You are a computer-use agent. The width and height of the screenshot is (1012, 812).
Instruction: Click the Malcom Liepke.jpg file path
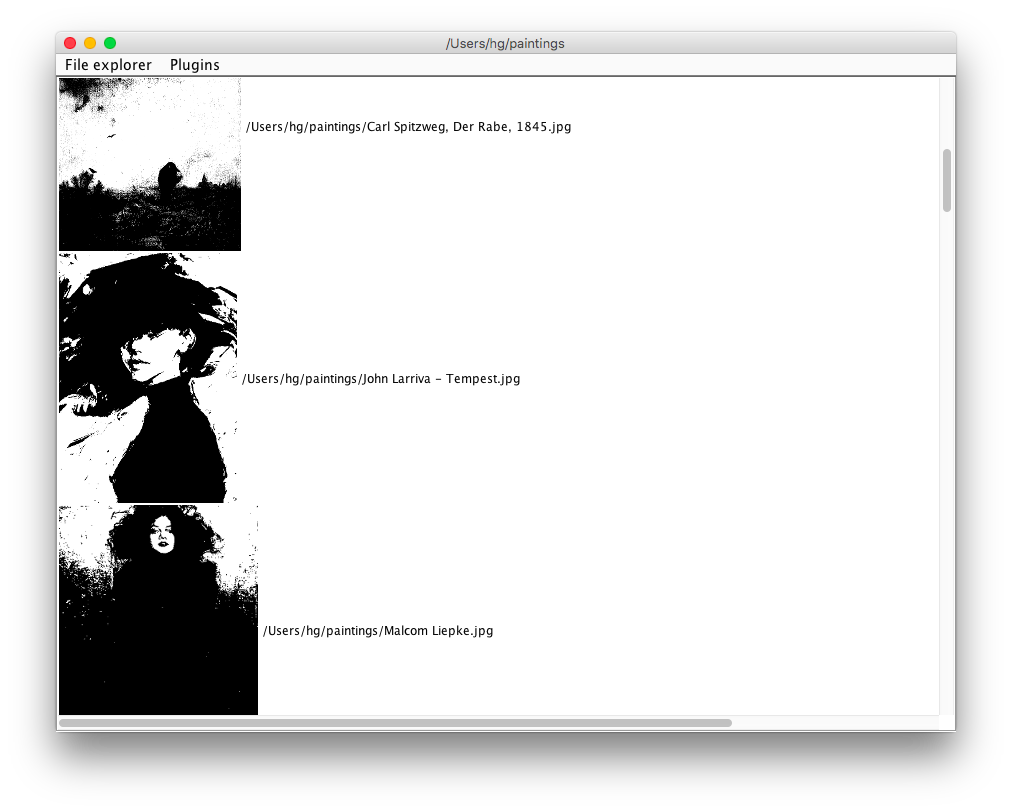click(378, 631)
